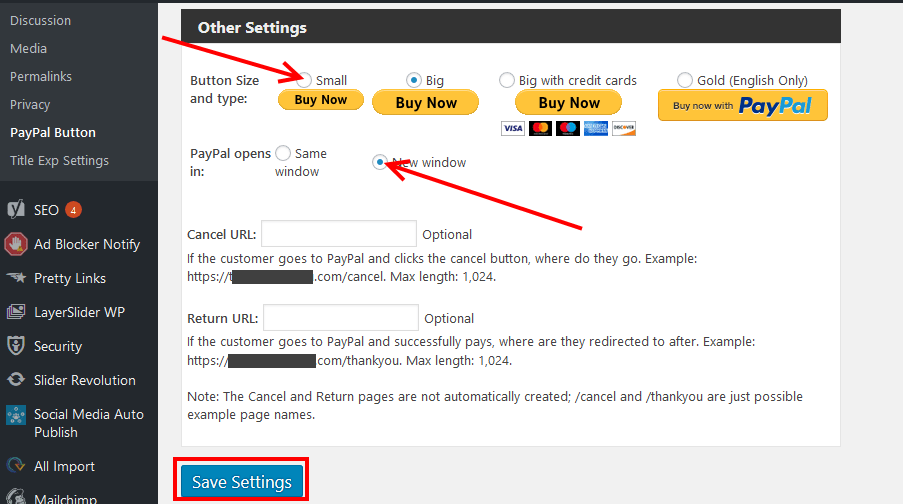Click the 'Button Size and type:' label

point(225,89)
